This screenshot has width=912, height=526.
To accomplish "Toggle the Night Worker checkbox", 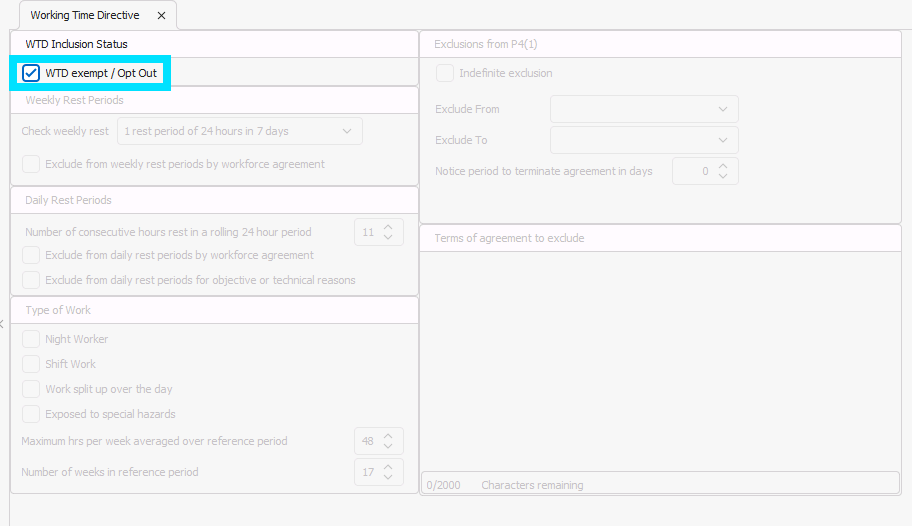I will pos(32,339).
